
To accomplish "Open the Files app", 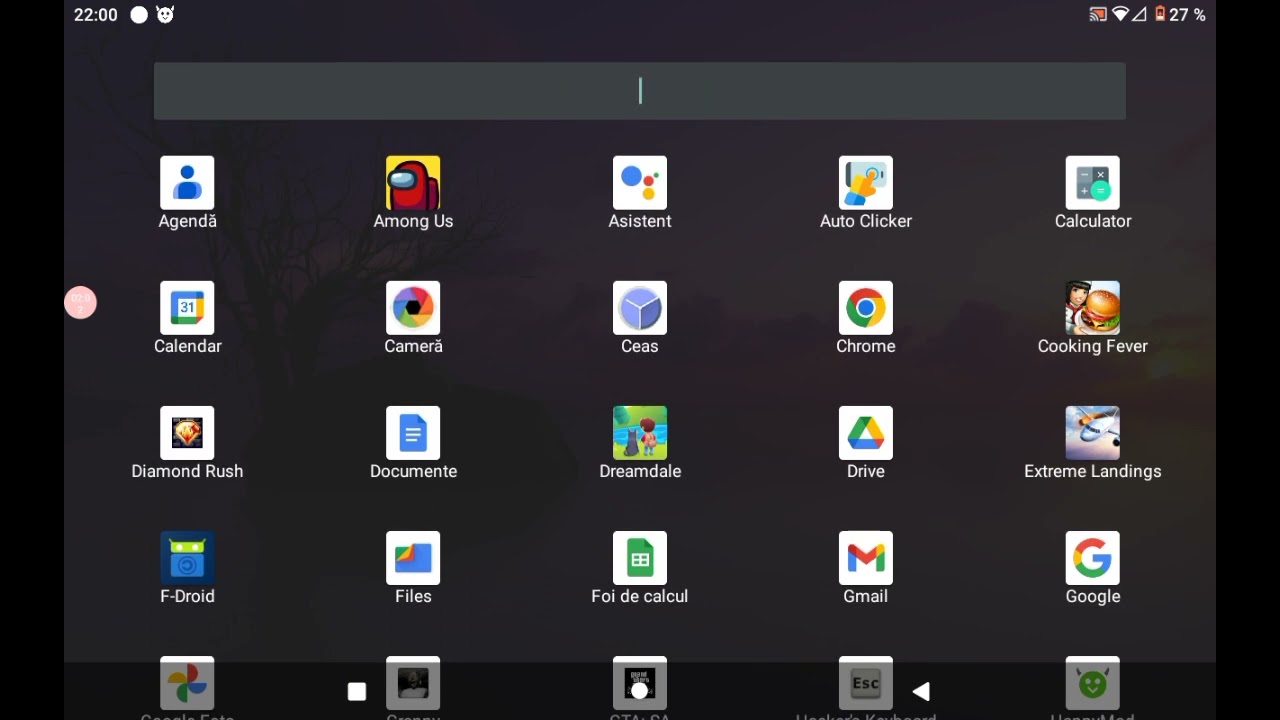I will coord(413,558).
